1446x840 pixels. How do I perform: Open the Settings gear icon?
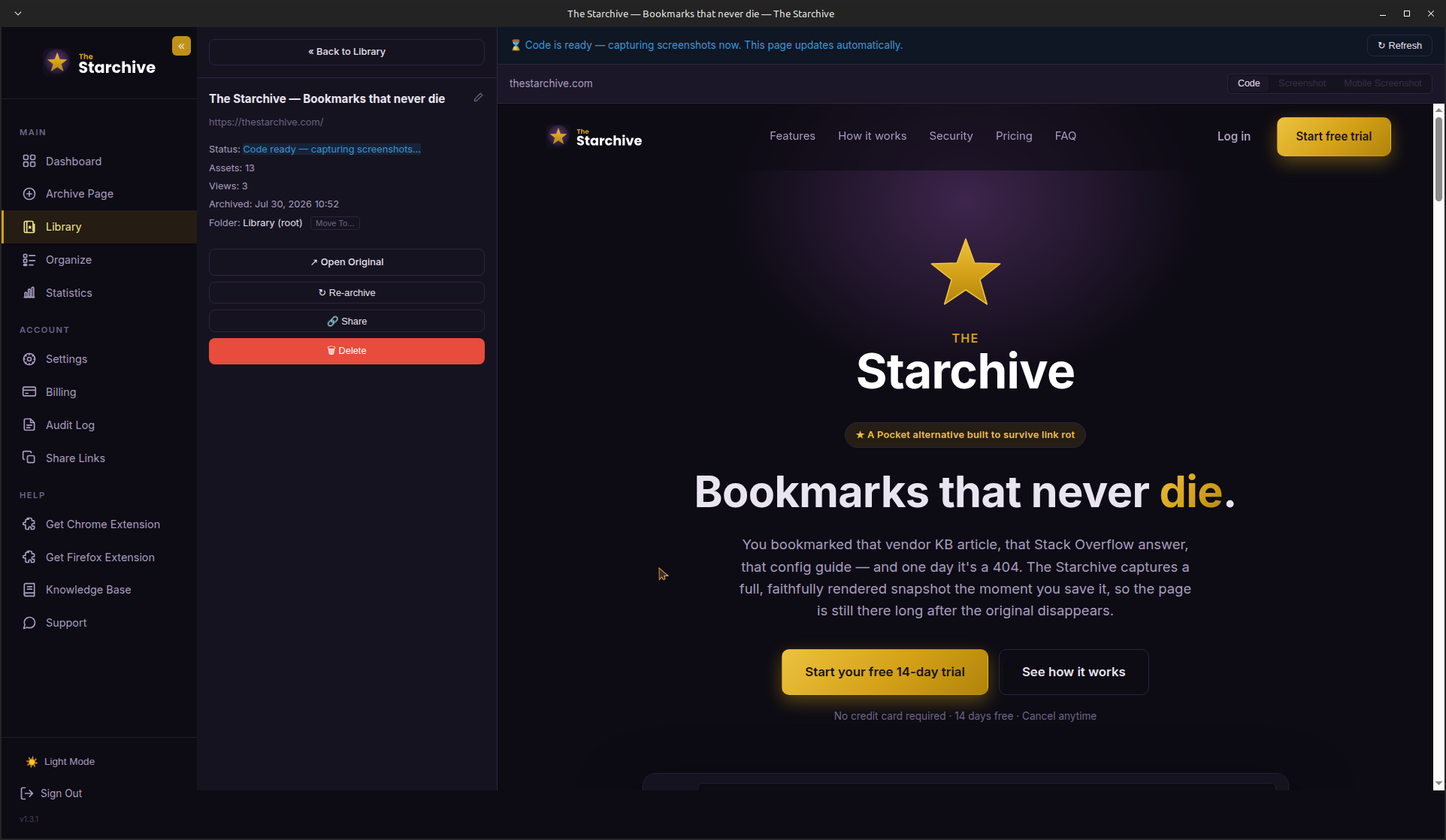coord(29,359)
